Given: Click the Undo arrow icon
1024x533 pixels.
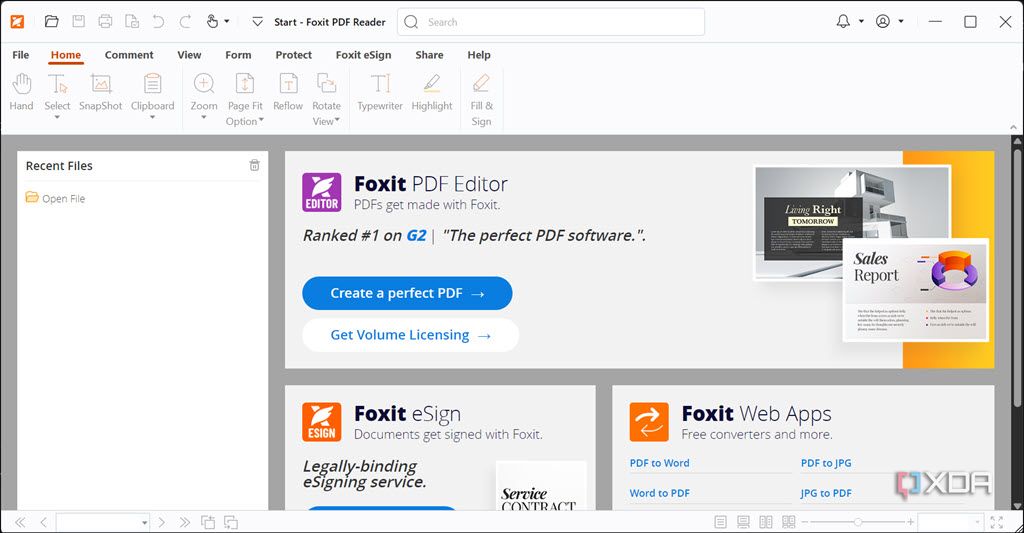Looking at the screenshot, I should click(158, 22).
